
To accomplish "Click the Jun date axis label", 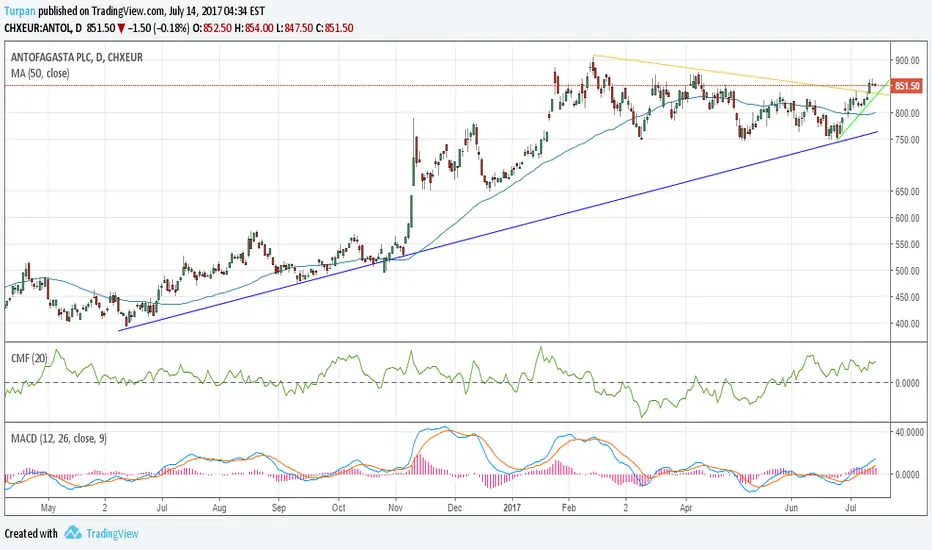I will coord(791,508).
